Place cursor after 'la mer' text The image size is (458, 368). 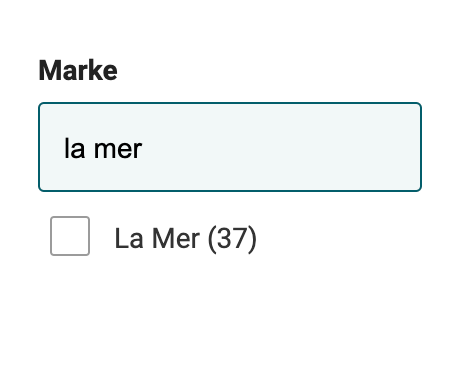point(143,149)
